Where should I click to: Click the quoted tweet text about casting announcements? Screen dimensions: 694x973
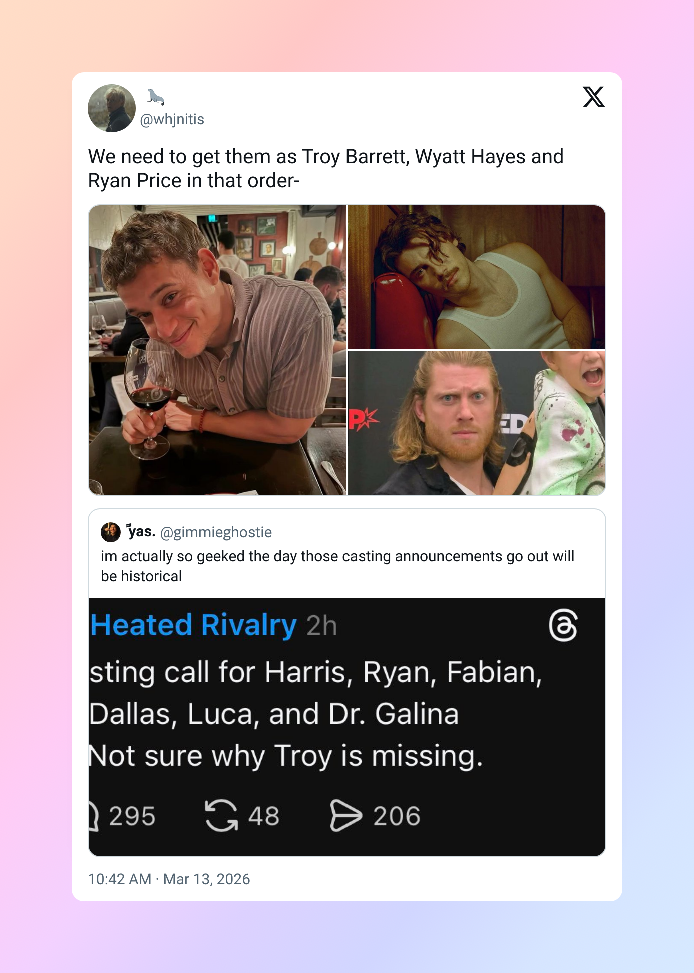point(338,566)
